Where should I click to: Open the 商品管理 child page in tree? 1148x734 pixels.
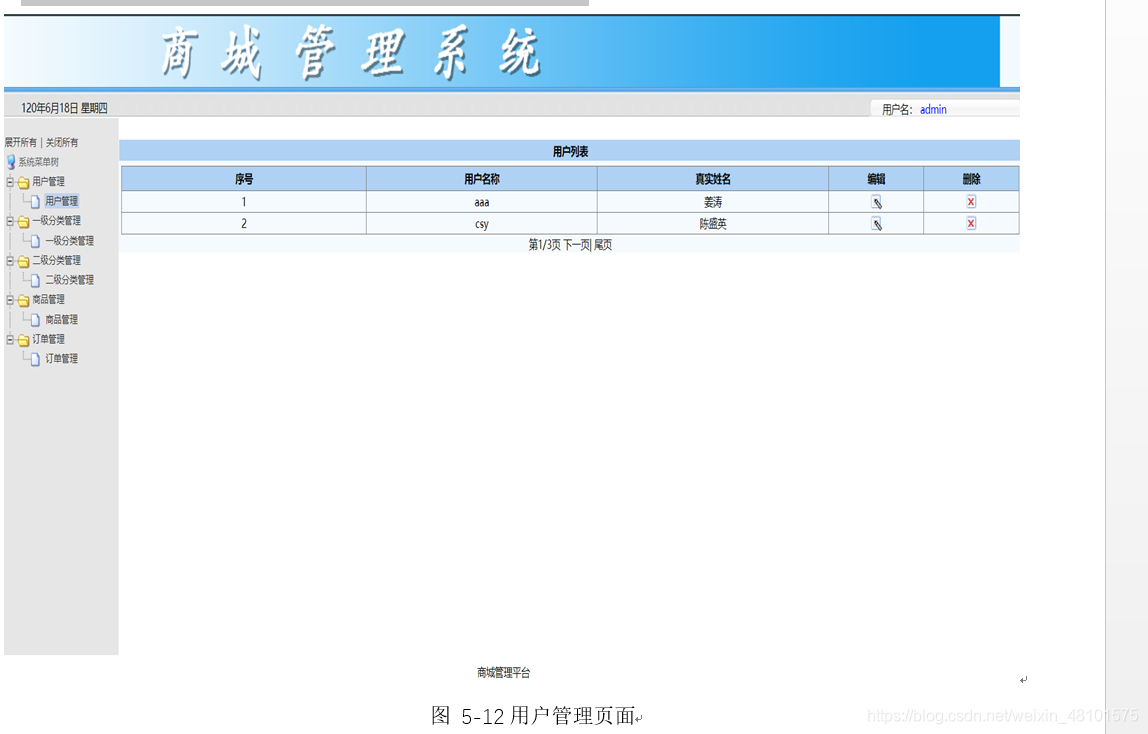(x=62, y=319)
